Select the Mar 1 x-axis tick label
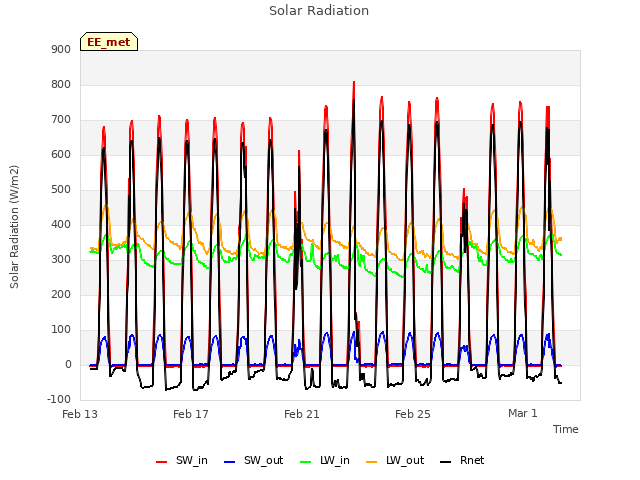Viewport: 640px width, 480px height. pyautogui.click(x=523, y=413)
